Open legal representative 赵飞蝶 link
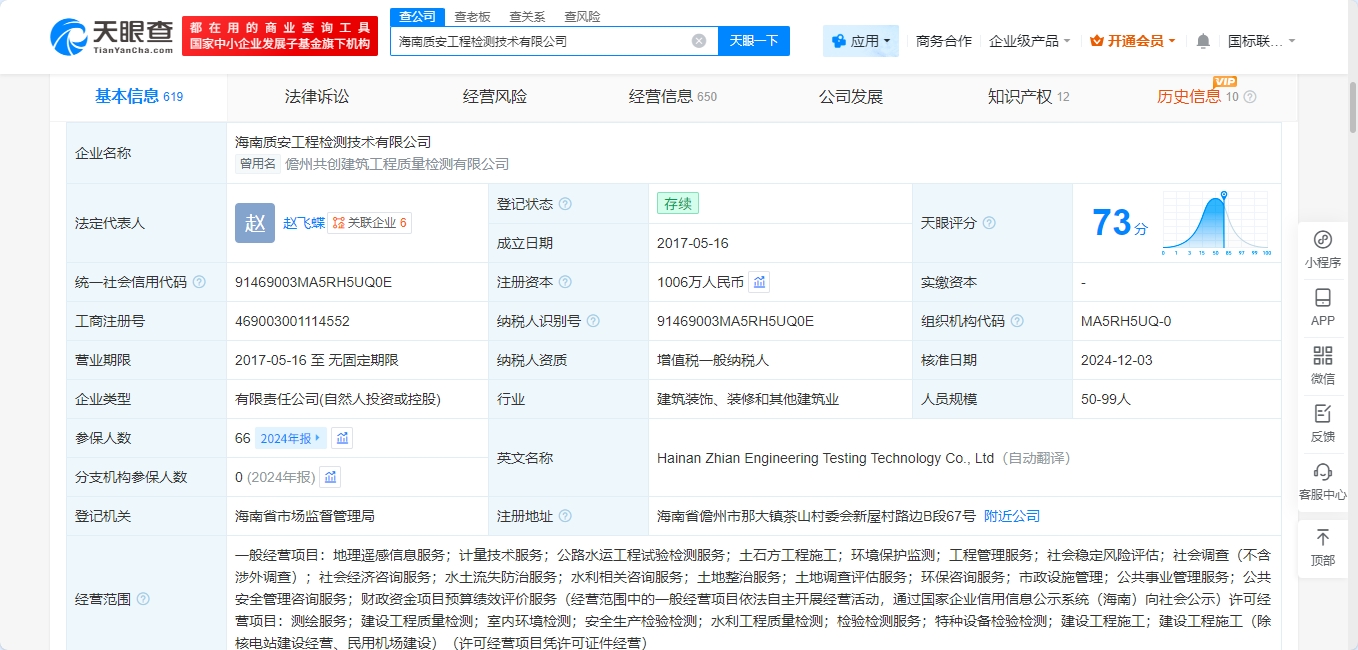1358x650 pixels. coord(303,223)
